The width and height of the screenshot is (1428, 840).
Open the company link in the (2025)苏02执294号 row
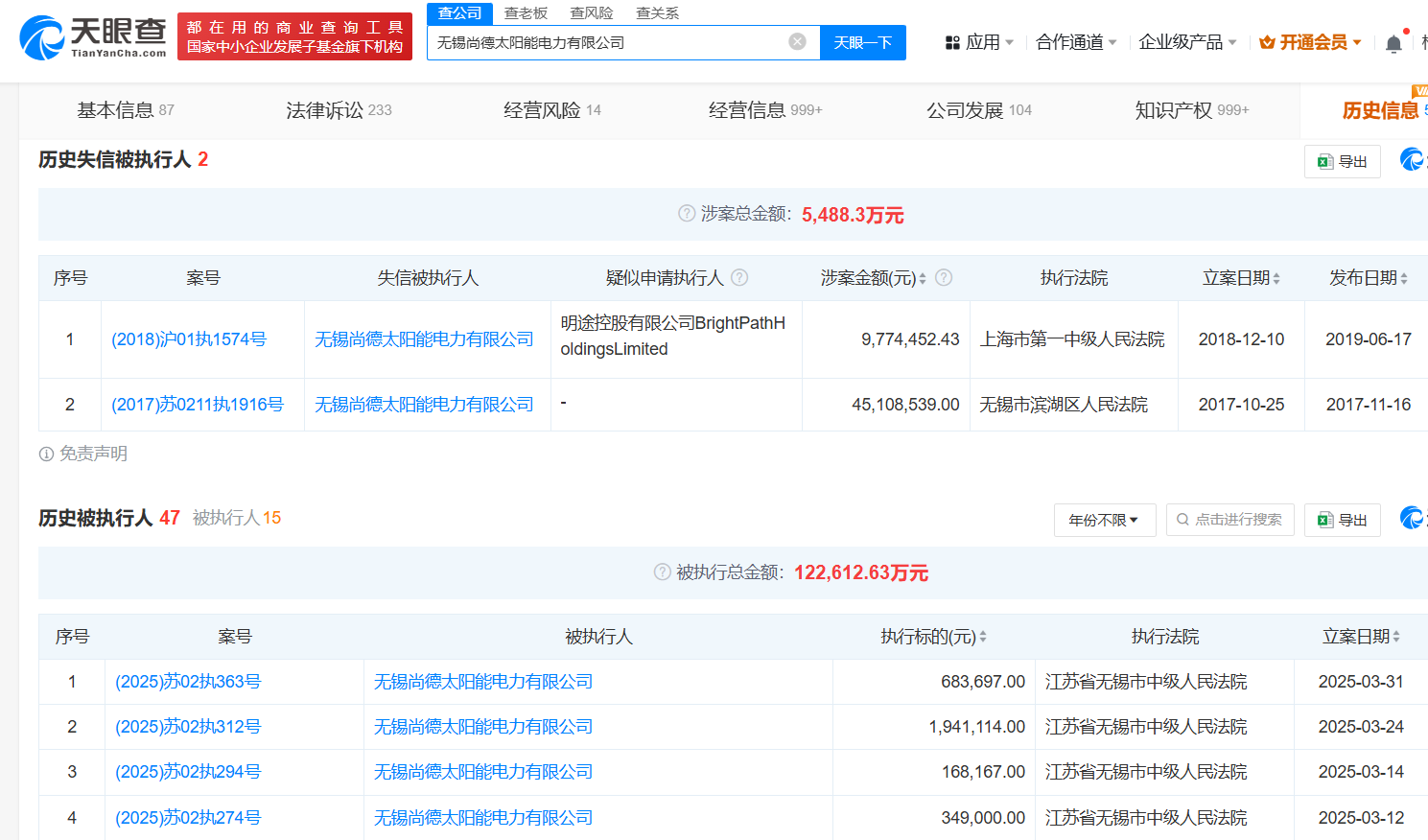click(x=483, y=772)
